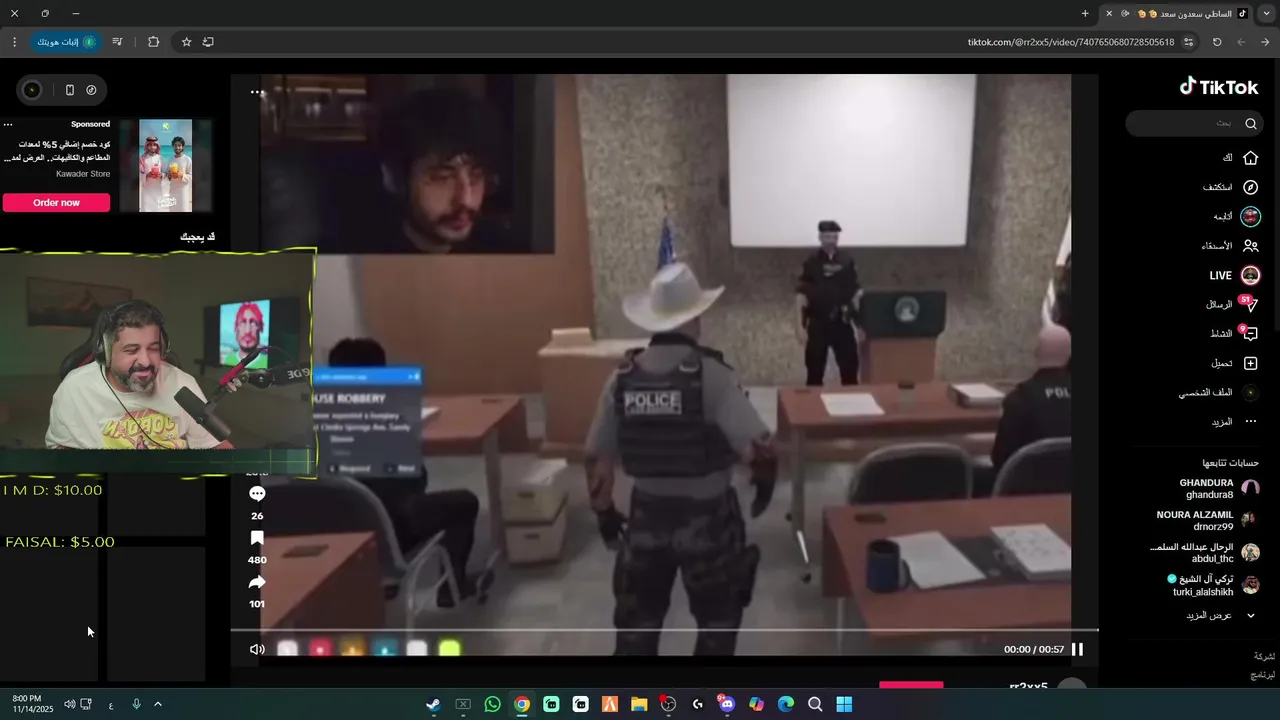Viewport: 1280px width, 720px height.
Task: Click the browser back arrow
Action: tap(1265, 42)
